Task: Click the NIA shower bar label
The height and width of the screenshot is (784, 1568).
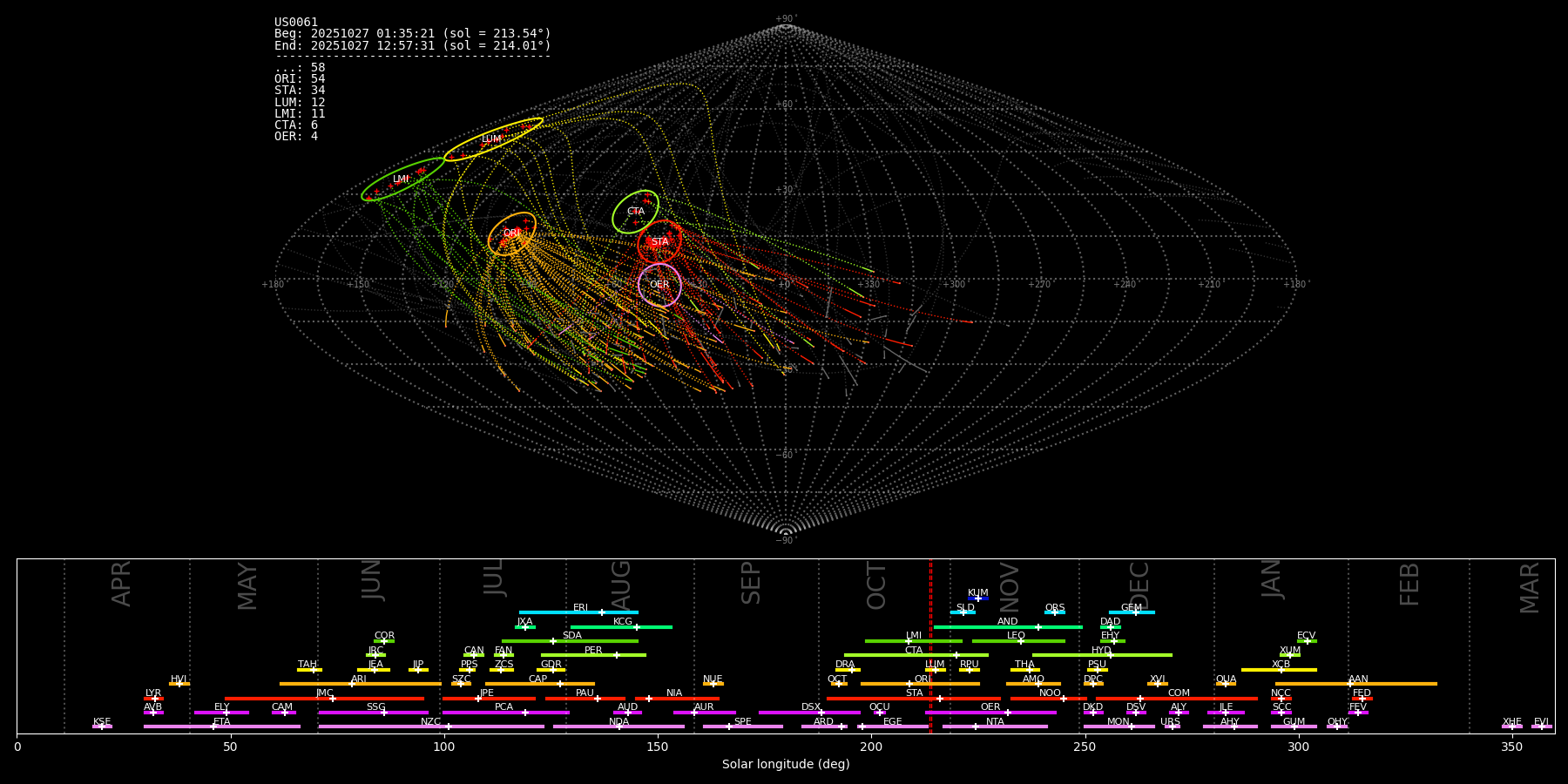Action: click(674, 693)
